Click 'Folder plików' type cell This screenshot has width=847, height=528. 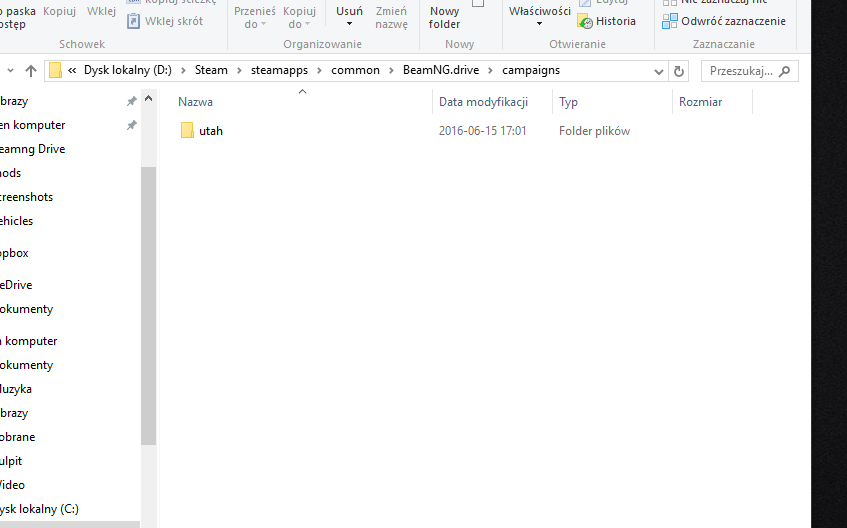pos(594,131)
